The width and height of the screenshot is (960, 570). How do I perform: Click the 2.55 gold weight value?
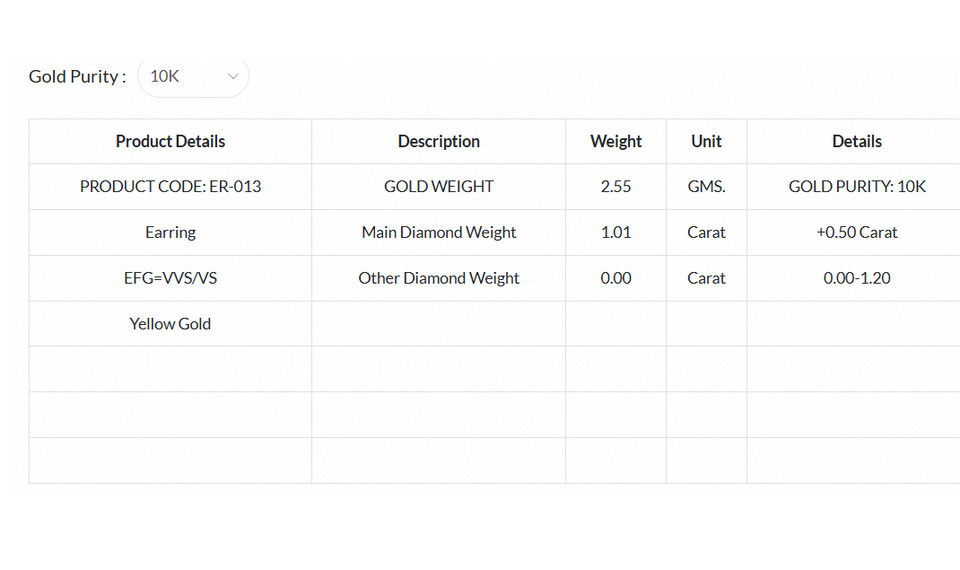click(x=616, y=187)
